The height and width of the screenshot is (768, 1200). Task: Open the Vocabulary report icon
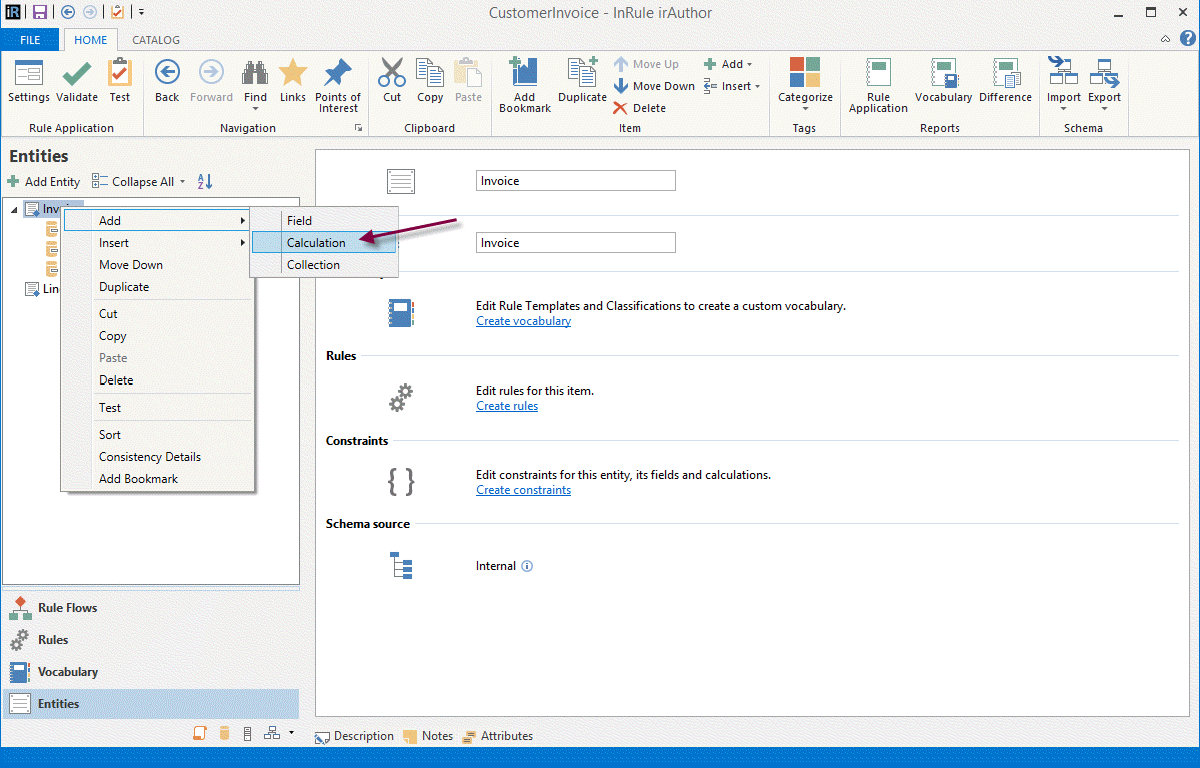tap(943, 75)
